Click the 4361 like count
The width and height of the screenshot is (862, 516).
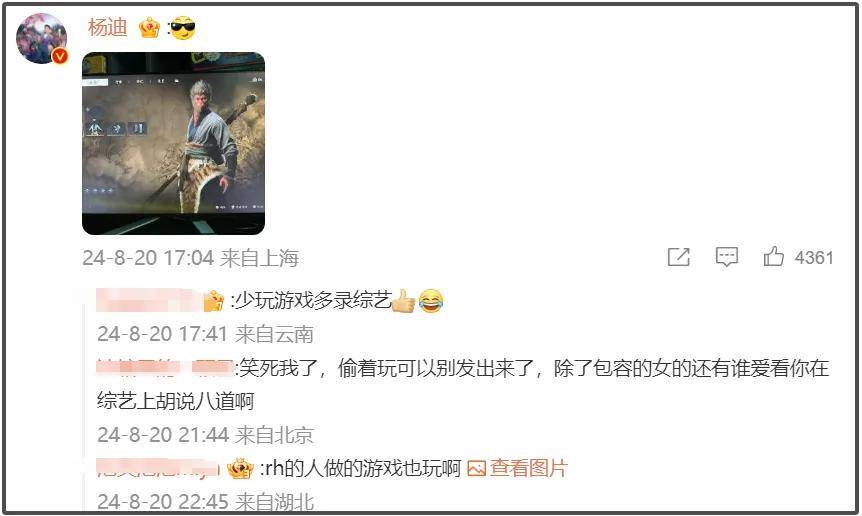[x=814, y=257]
